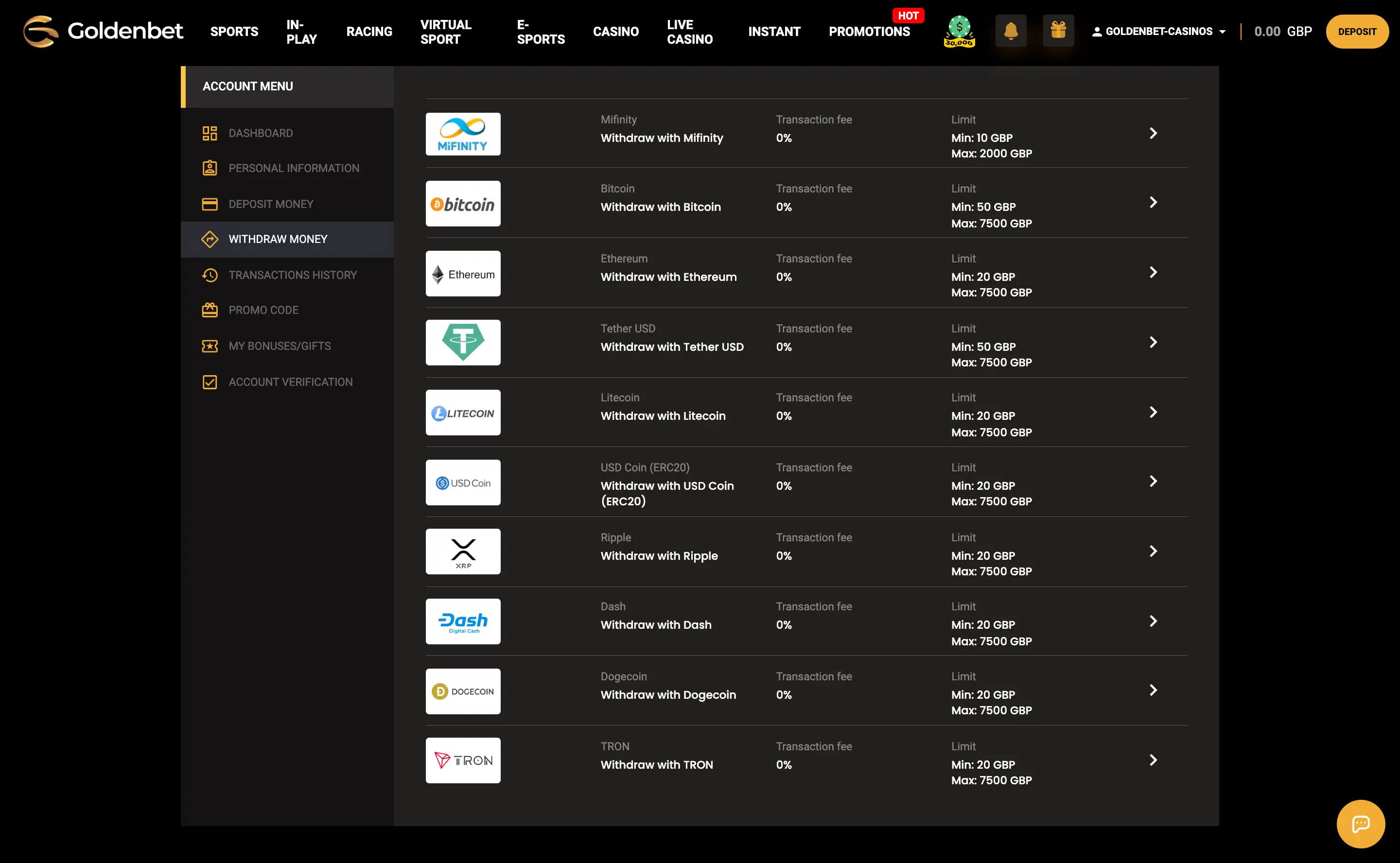Select the Tether USD logo tile

click(463, 343)
